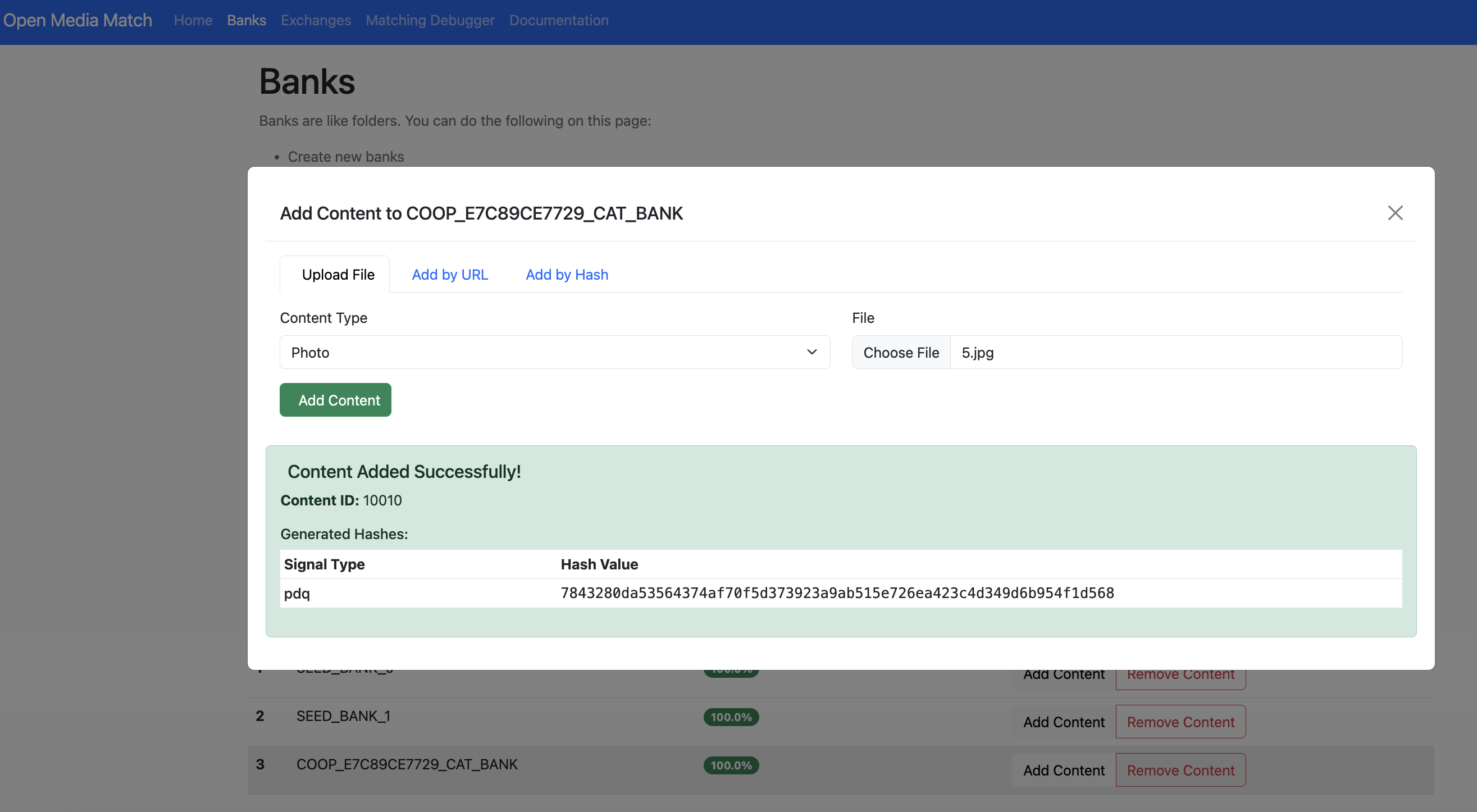Close the Add Content dialog
The width and height of the screenshot is (1477, 812).
(1395, 213)
